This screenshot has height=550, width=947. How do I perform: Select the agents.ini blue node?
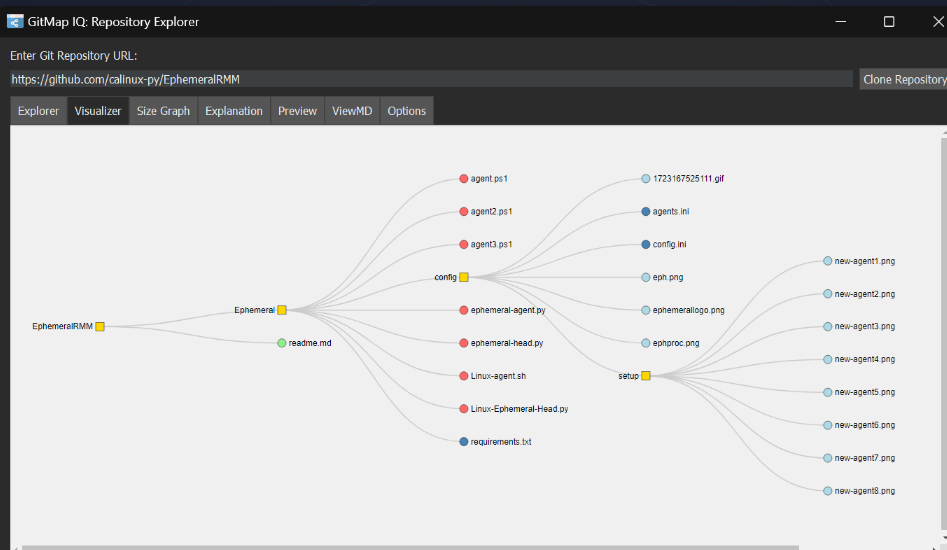click(x=646, y=211)
